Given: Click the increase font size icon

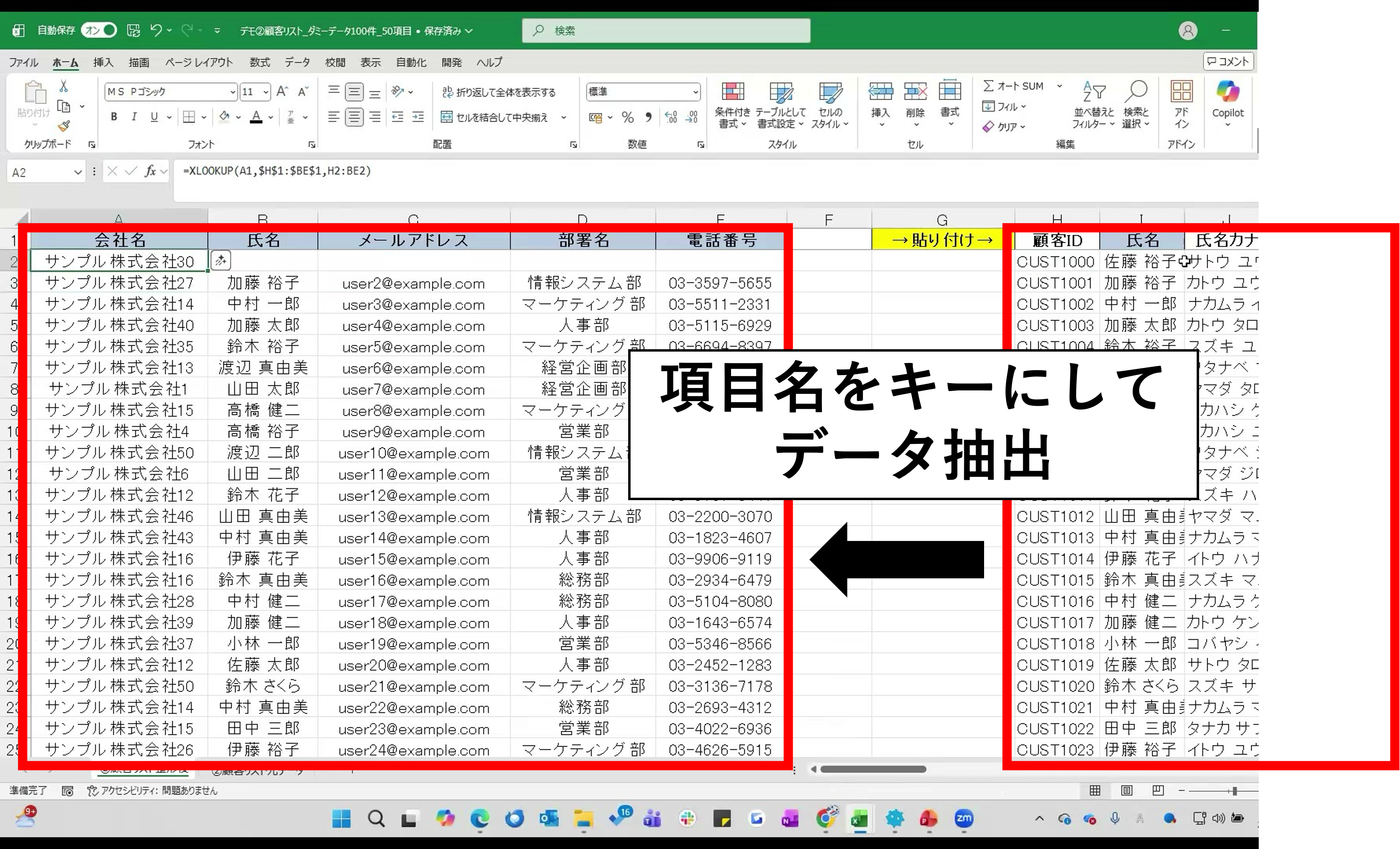Looking at the screenshot, I should click(x=282, y=92).
